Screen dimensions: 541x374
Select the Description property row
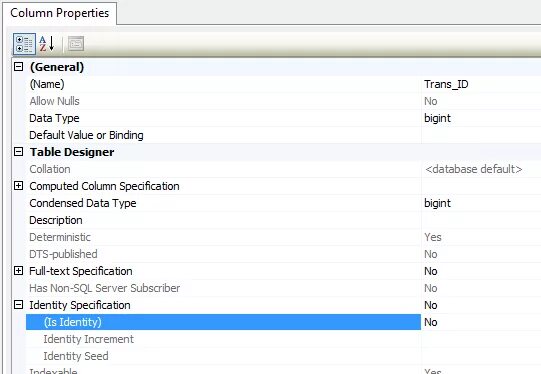tap(223, 220)
